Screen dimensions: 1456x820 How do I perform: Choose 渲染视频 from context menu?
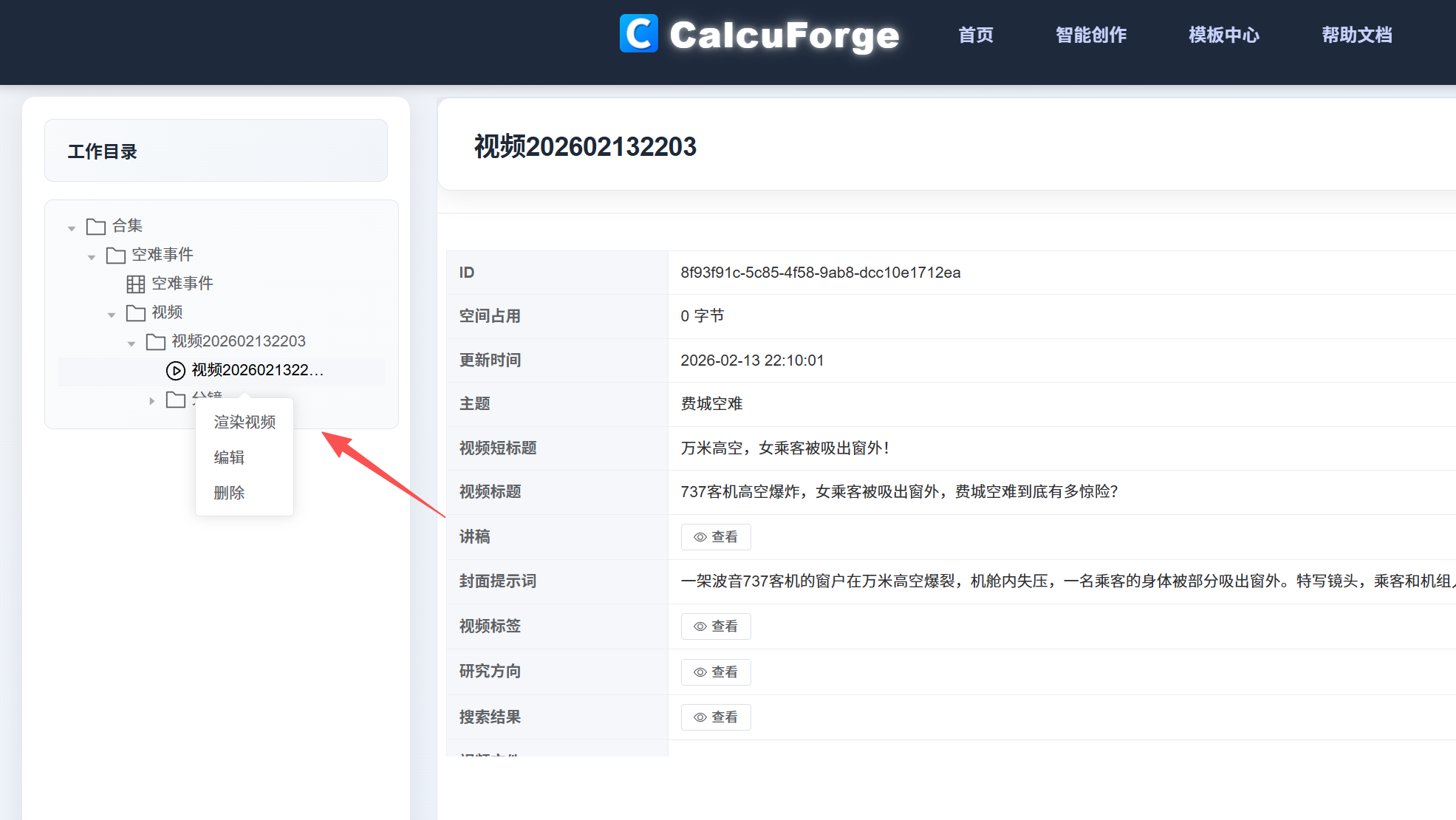[245, 422]
